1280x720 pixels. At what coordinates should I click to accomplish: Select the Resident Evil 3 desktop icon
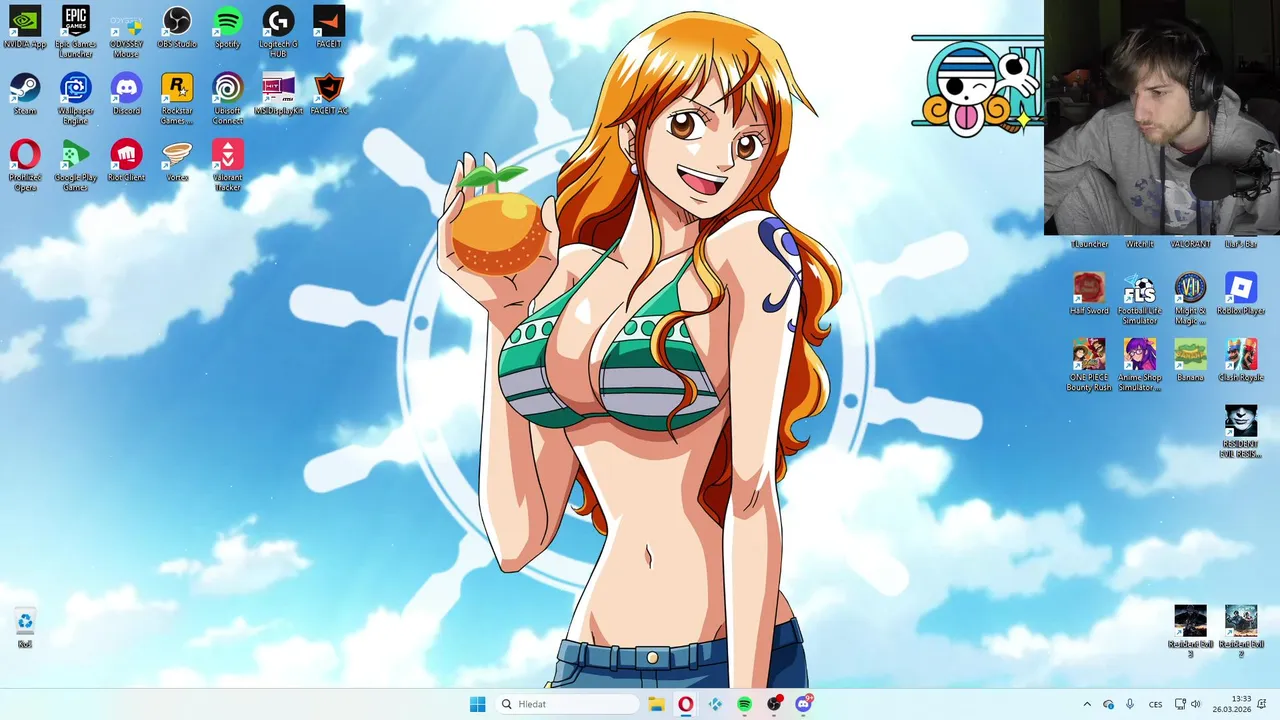pyautogui.click(x=1190, y=631)
